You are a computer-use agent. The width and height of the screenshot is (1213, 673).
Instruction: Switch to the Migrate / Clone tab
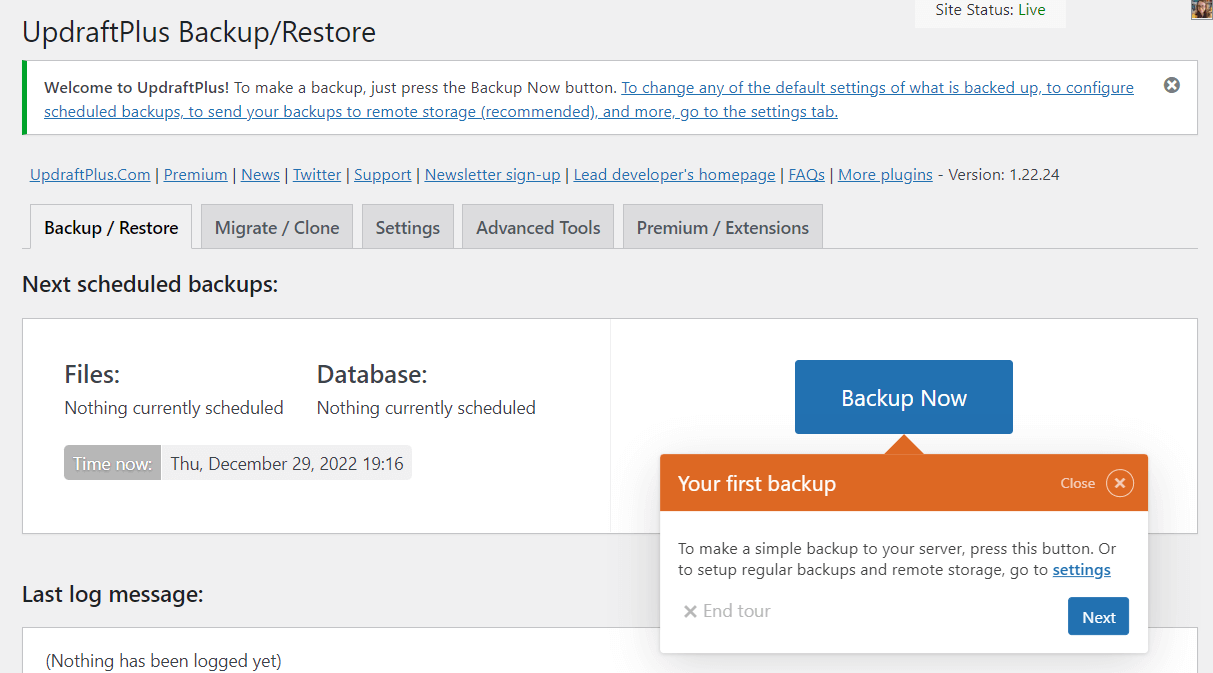point(276,227)
